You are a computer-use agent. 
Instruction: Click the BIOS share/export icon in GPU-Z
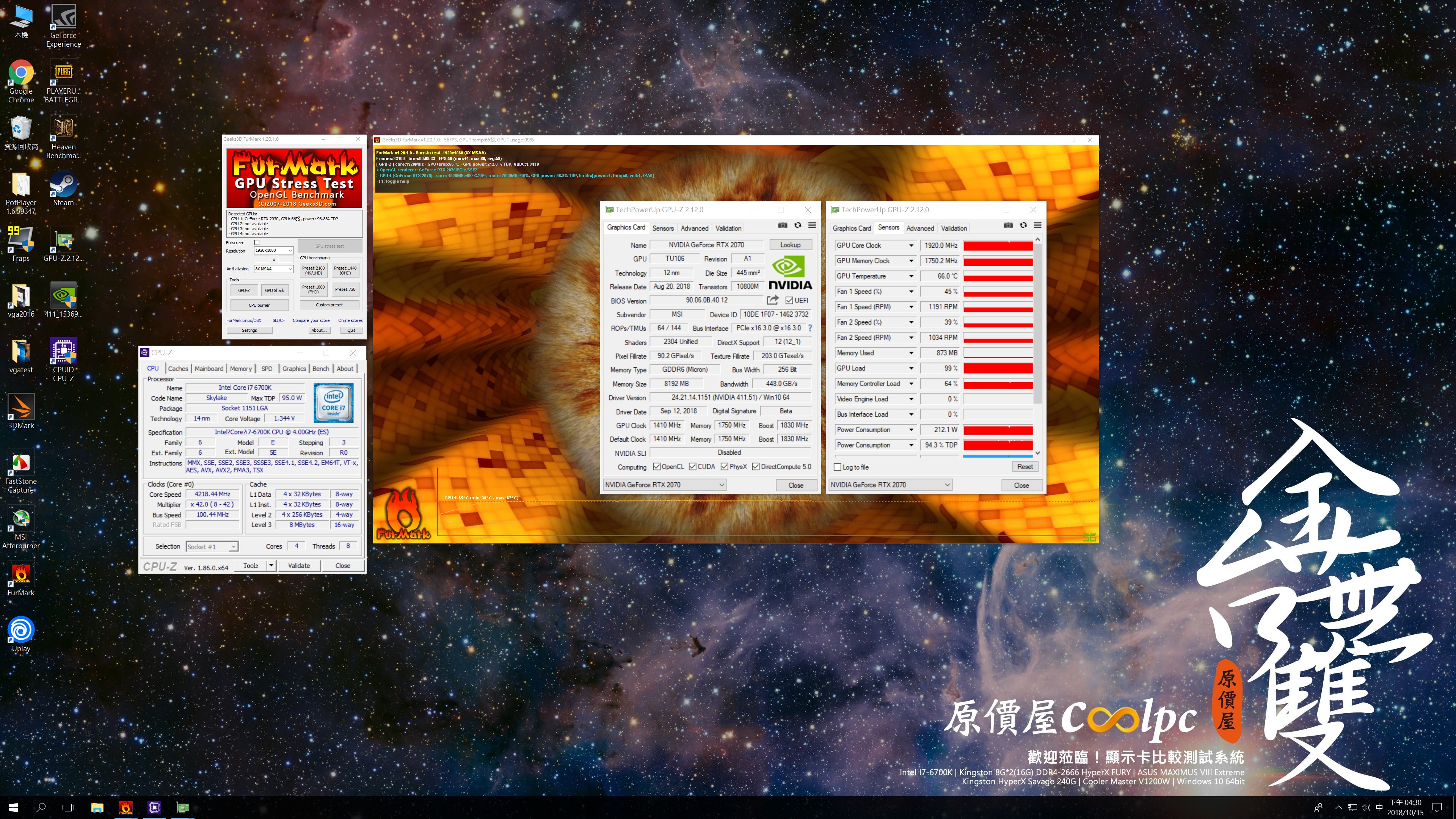point(773,300)
